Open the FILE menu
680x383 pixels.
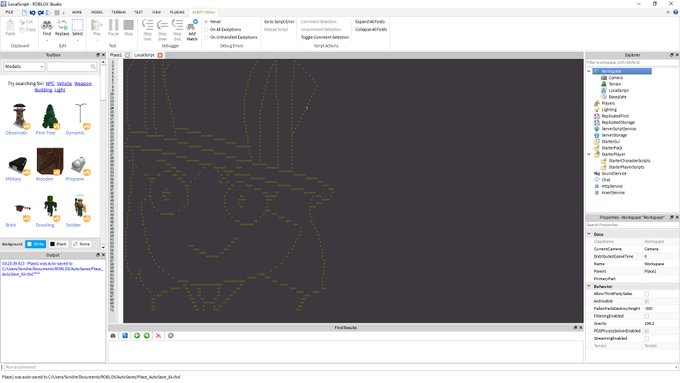(9, 12)
